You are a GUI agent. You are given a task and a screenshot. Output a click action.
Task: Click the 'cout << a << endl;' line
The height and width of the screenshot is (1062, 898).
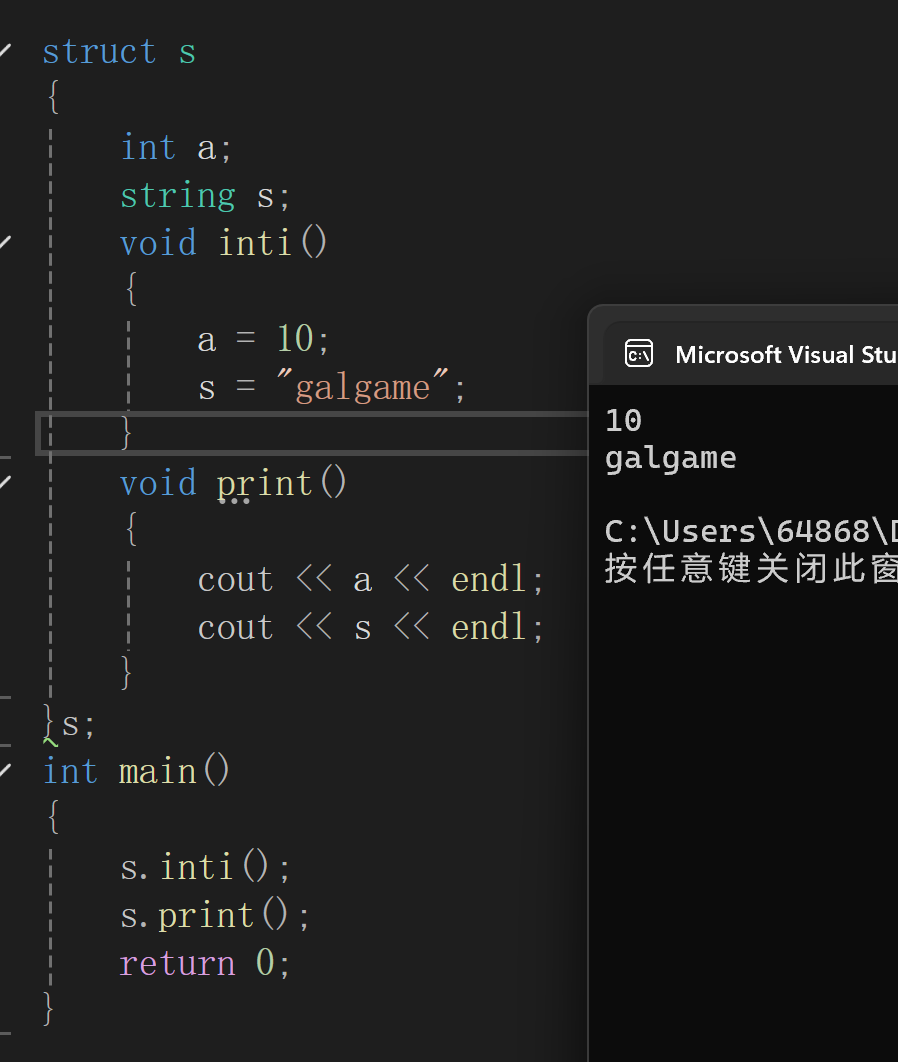[370, 579]
